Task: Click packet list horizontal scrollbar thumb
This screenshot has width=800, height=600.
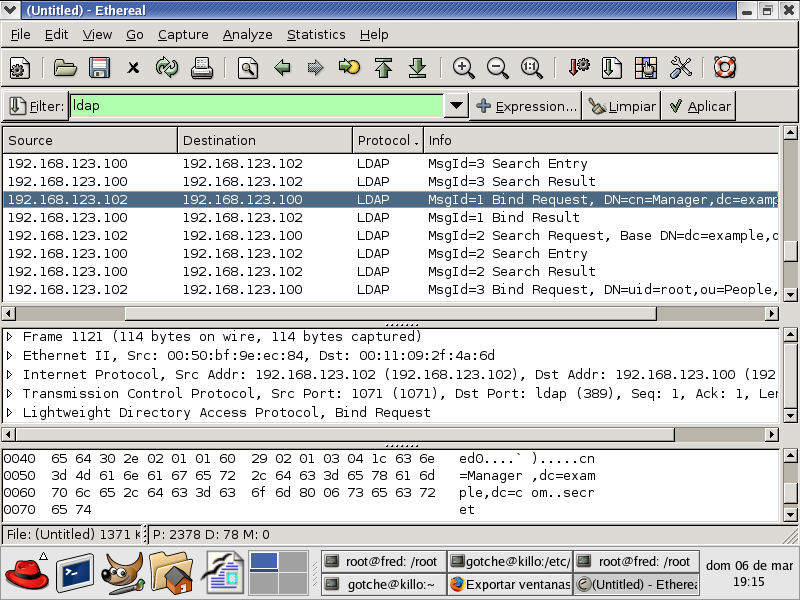Action: pyautogui.click(x=390, y=313)
